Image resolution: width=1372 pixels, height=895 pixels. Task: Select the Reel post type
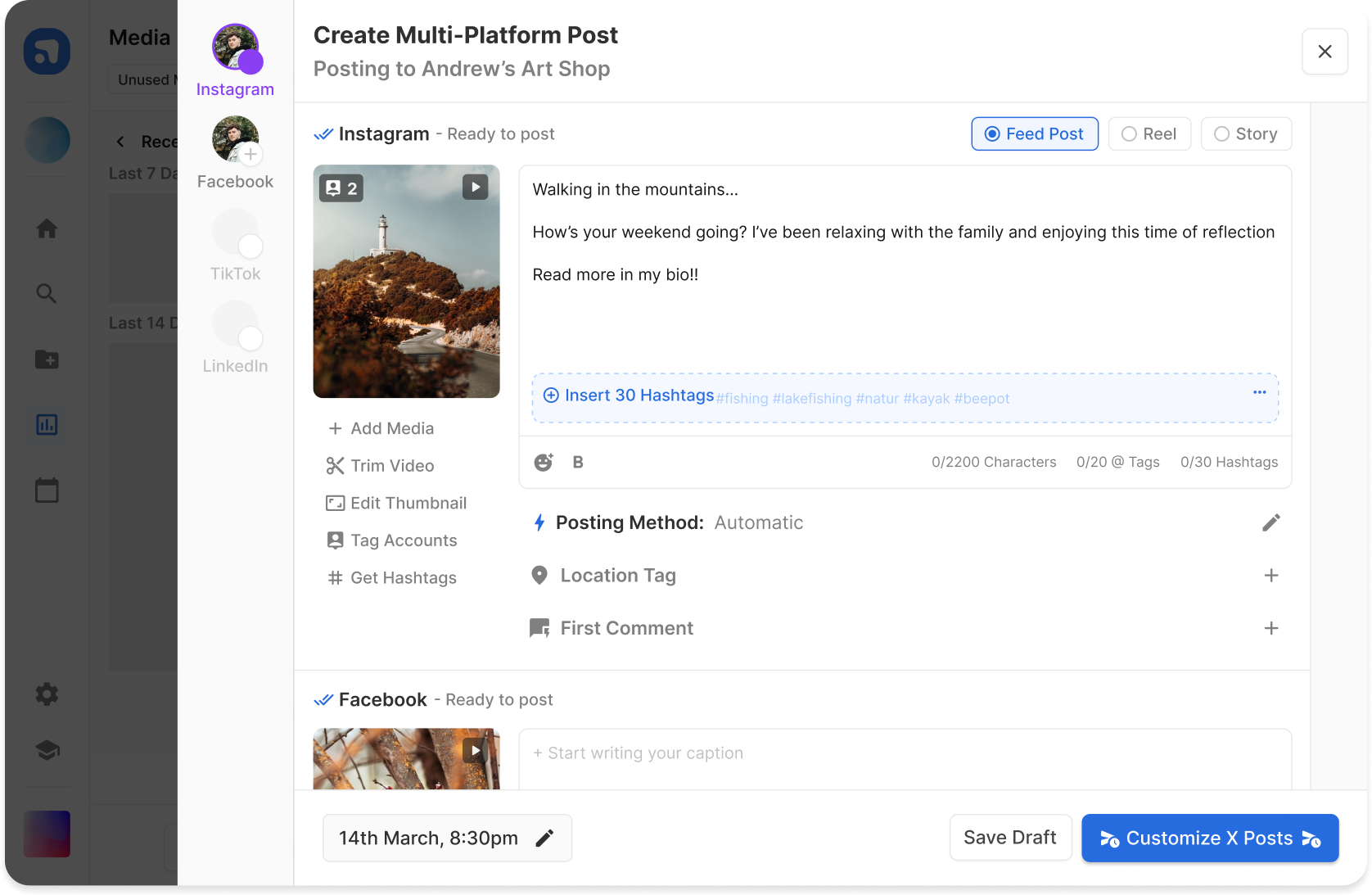coord(1149,133)
